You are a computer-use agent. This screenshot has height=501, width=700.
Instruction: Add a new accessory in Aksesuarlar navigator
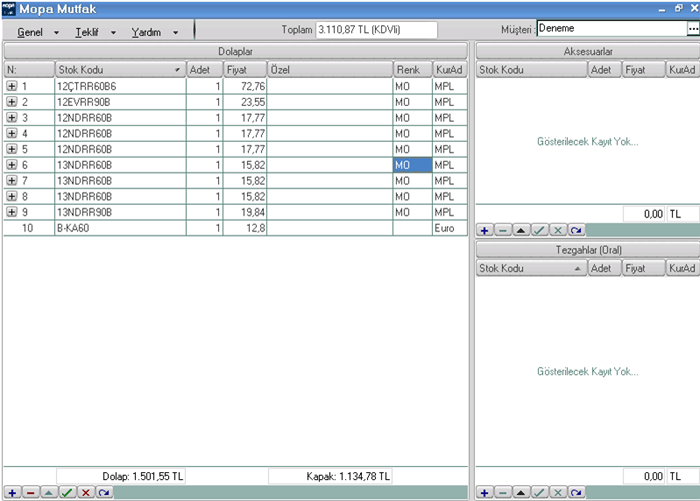point(485,230)
